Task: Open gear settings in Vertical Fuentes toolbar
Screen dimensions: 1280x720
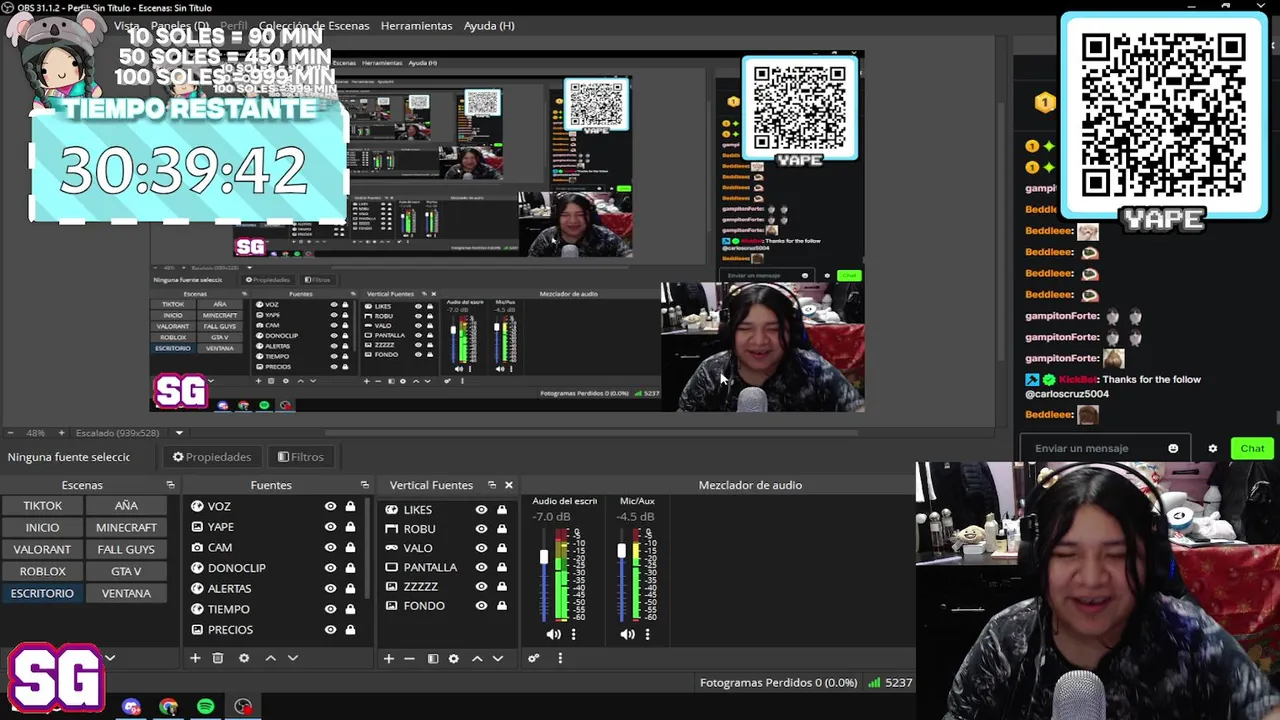Action: coord(454,658)
